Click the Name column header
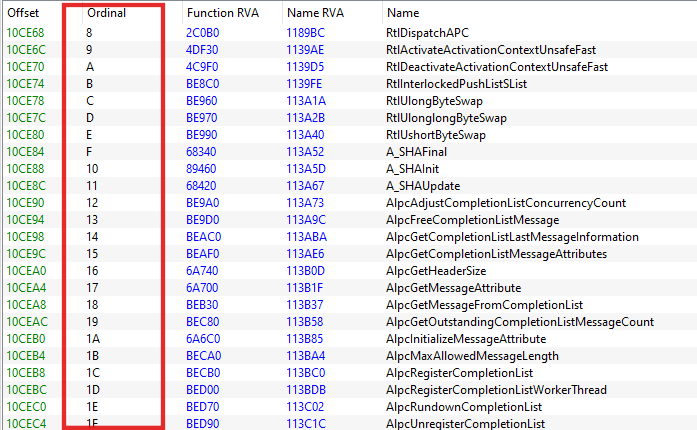This screenshot has width=697, height=430. coord(403,13)
